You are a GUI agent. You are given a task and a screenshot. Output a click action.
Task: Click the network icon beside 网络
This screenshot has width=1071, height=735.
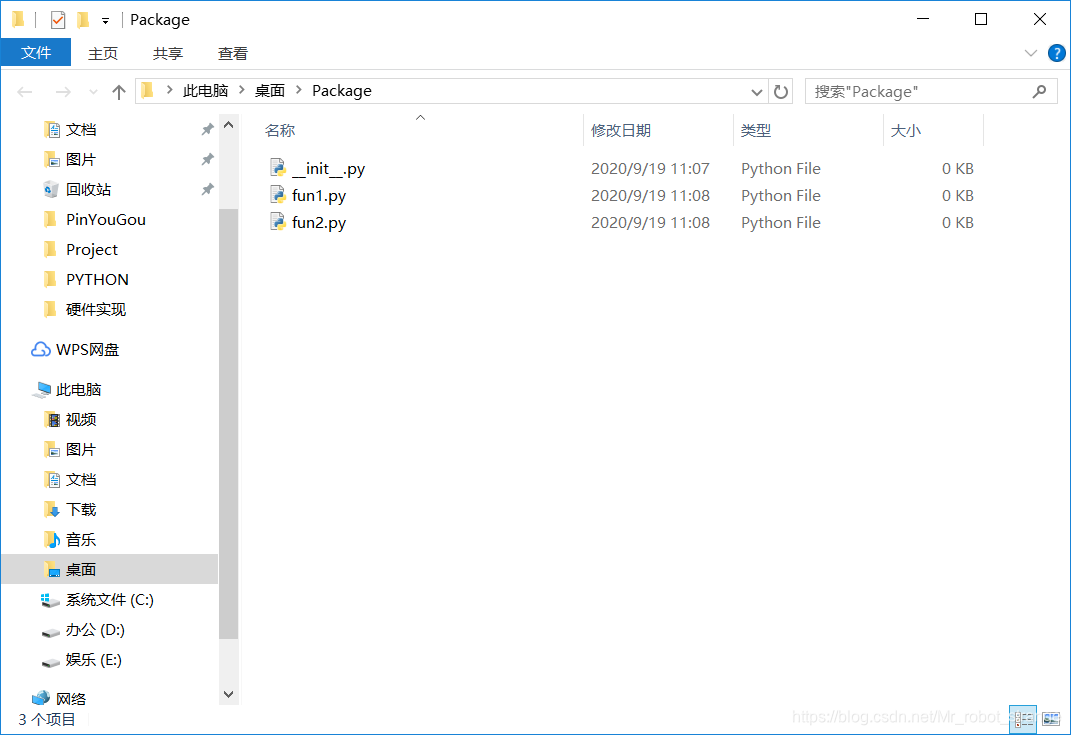point(41,698)
